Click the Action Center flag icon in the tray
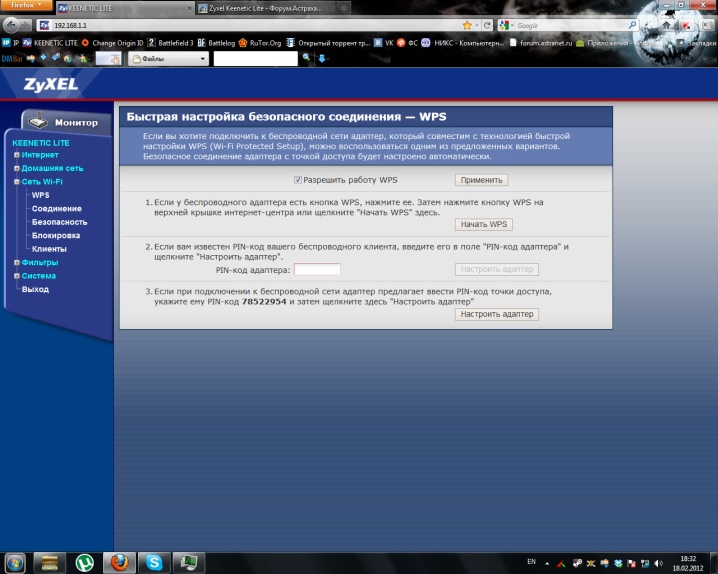 pyautogui.click(x=631, y=563)
